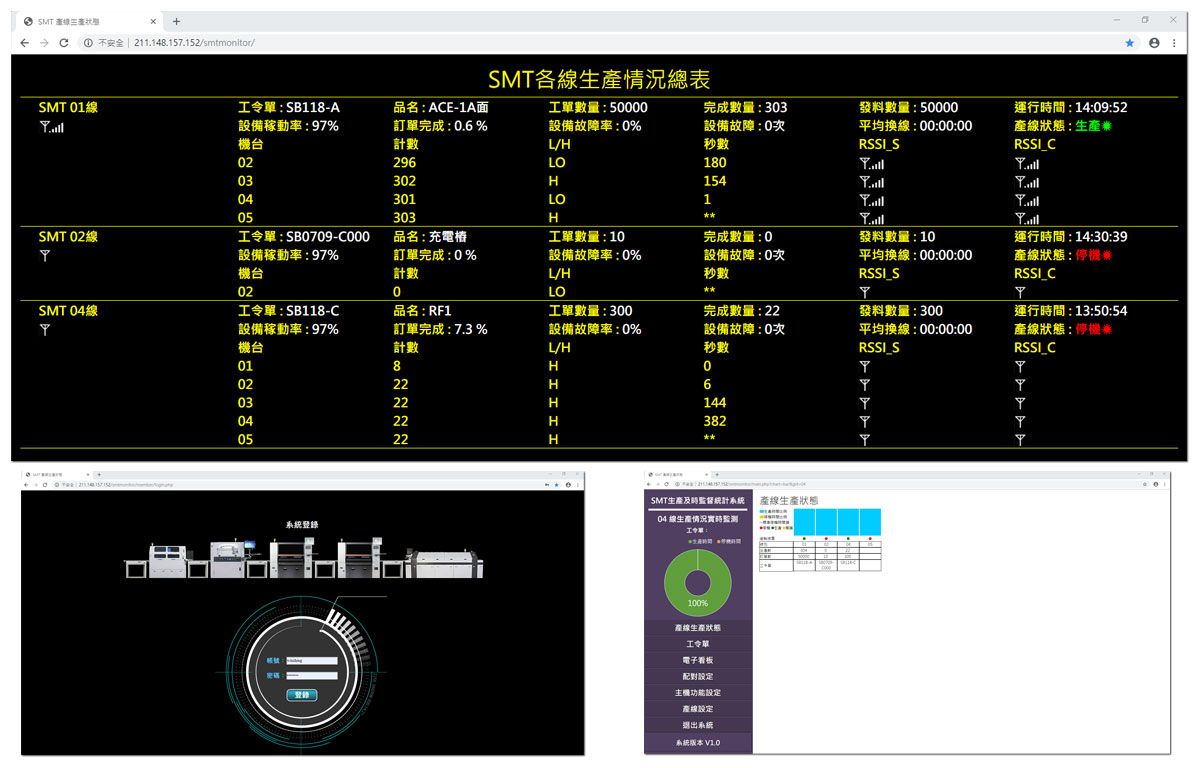Select 產線生產狀態 in purple sidebar
The width and height of the screenshot is (1200, 768).
(697, 628)
